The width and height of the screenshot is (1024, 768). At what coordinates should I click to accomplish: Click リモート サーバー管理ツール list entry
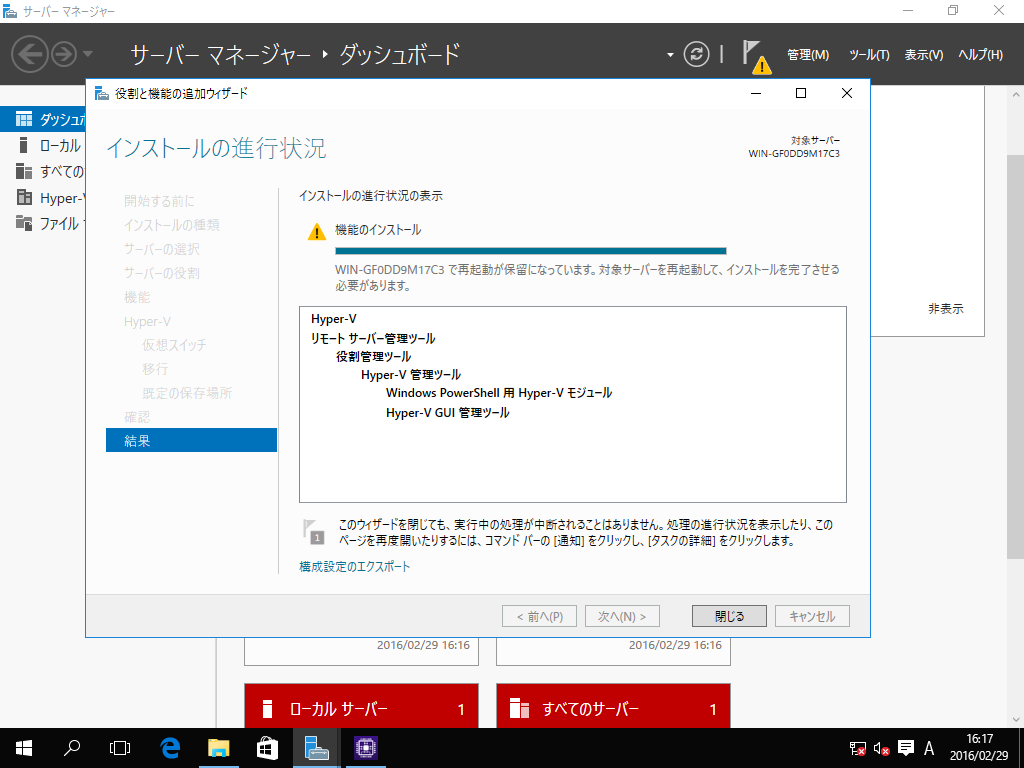[x=373, y=338]
